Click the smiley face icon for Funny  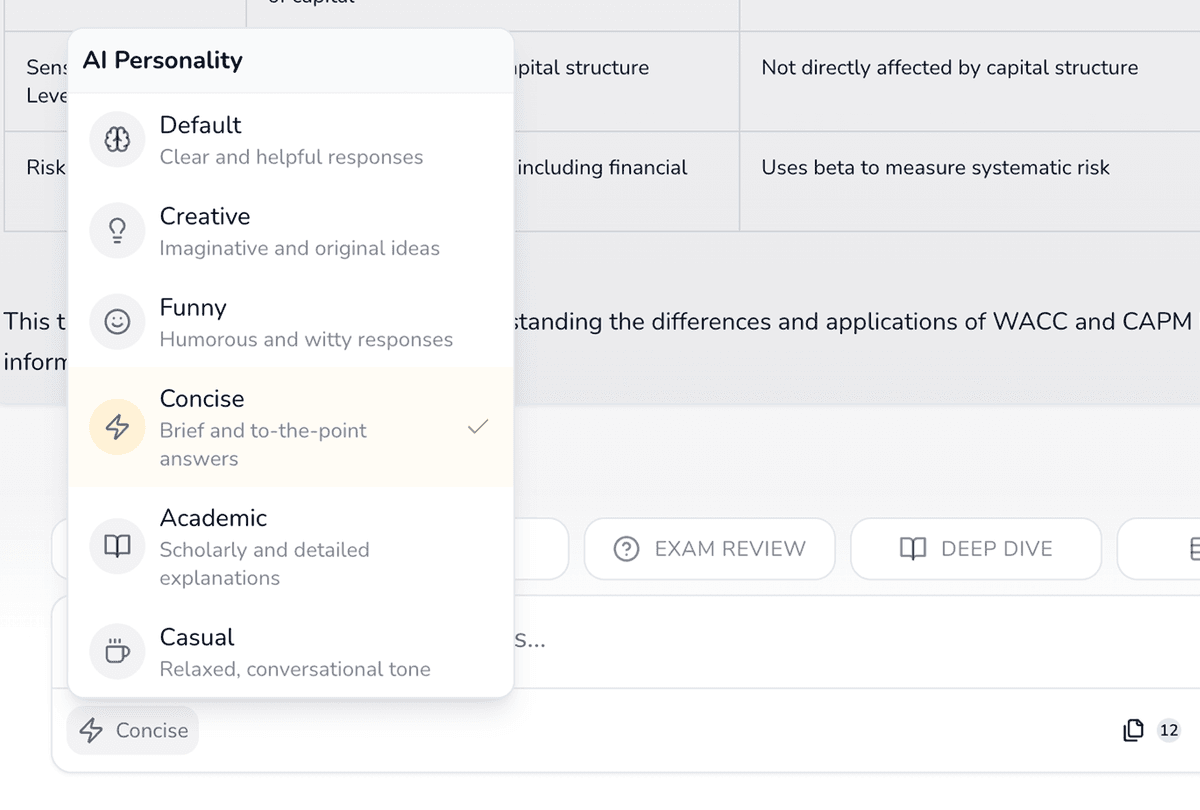click(x=118, y=322)
